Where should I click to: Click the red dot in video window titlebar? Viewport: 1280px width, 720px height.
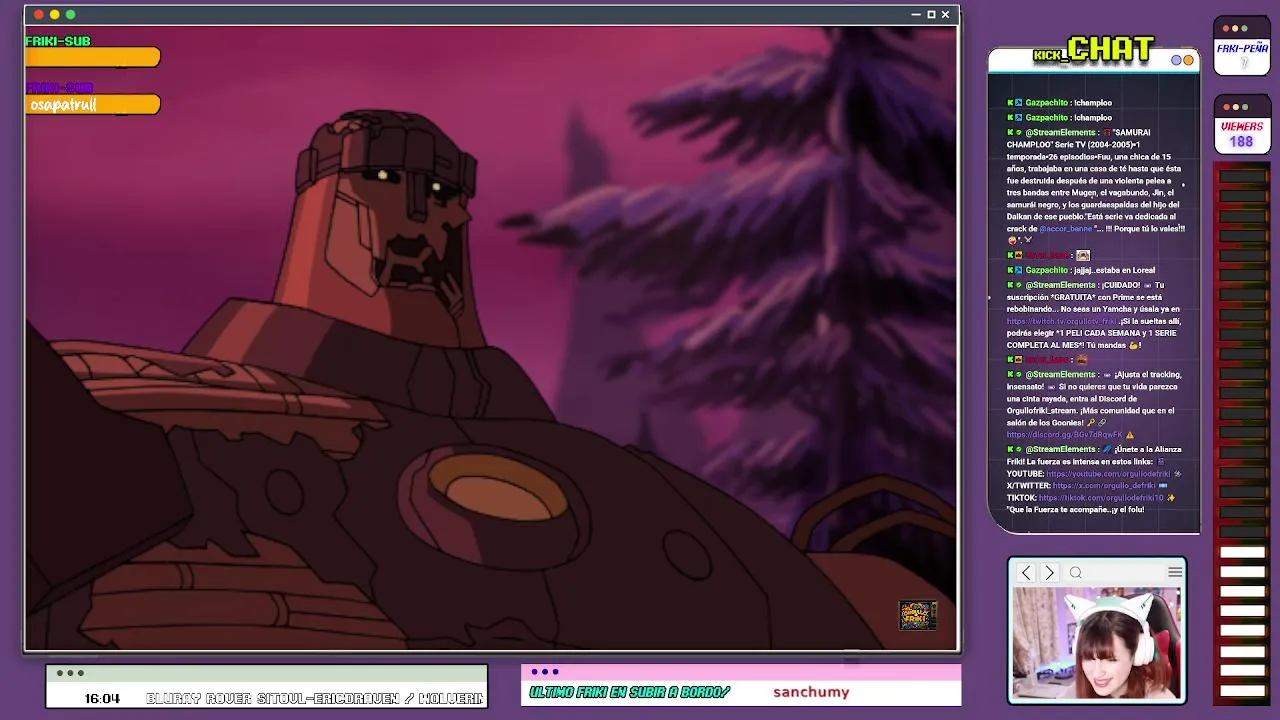(x=39, y=14)
